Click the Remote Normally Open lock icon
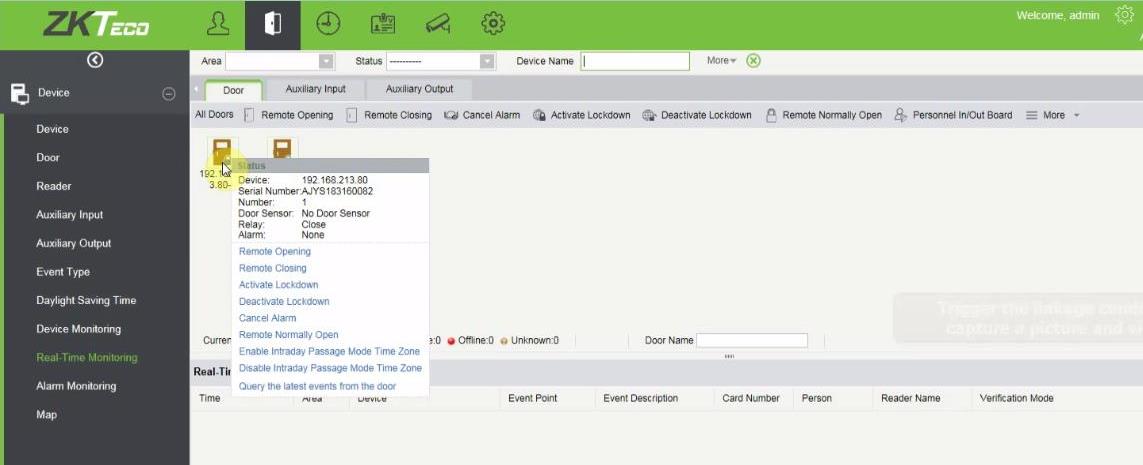 coord(771,115)
